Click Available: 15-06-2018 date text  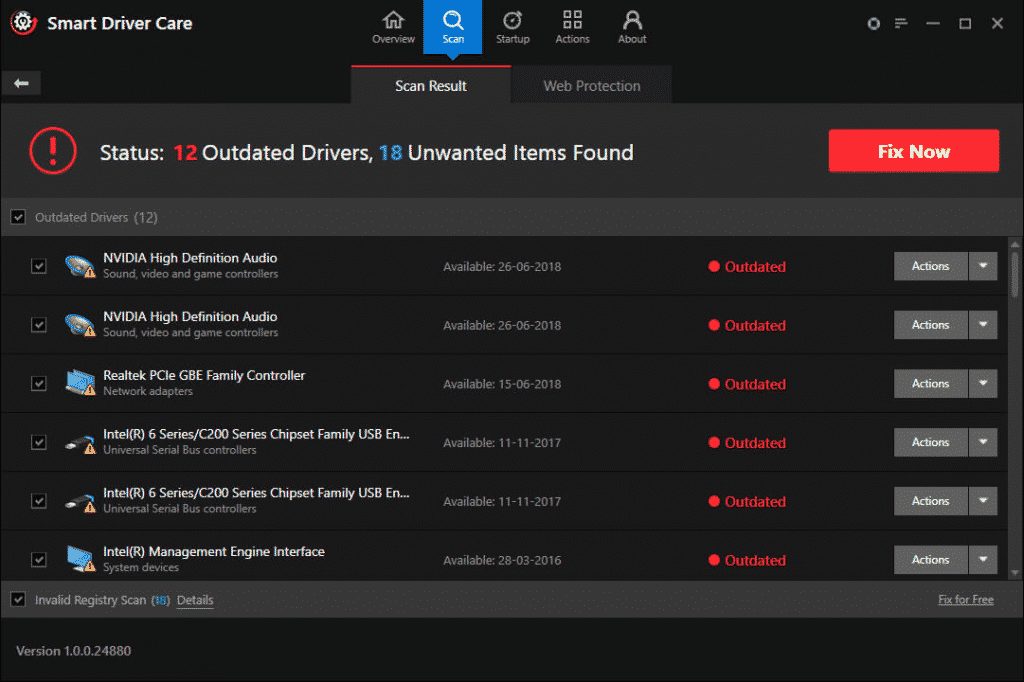(x=502, y=384)
